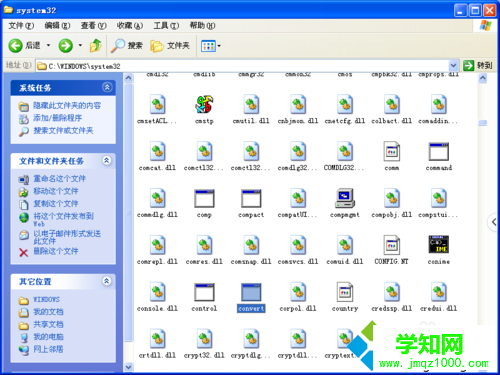Click the left pane scroll-up arrow
500x375 pixels.
[128, 78]
